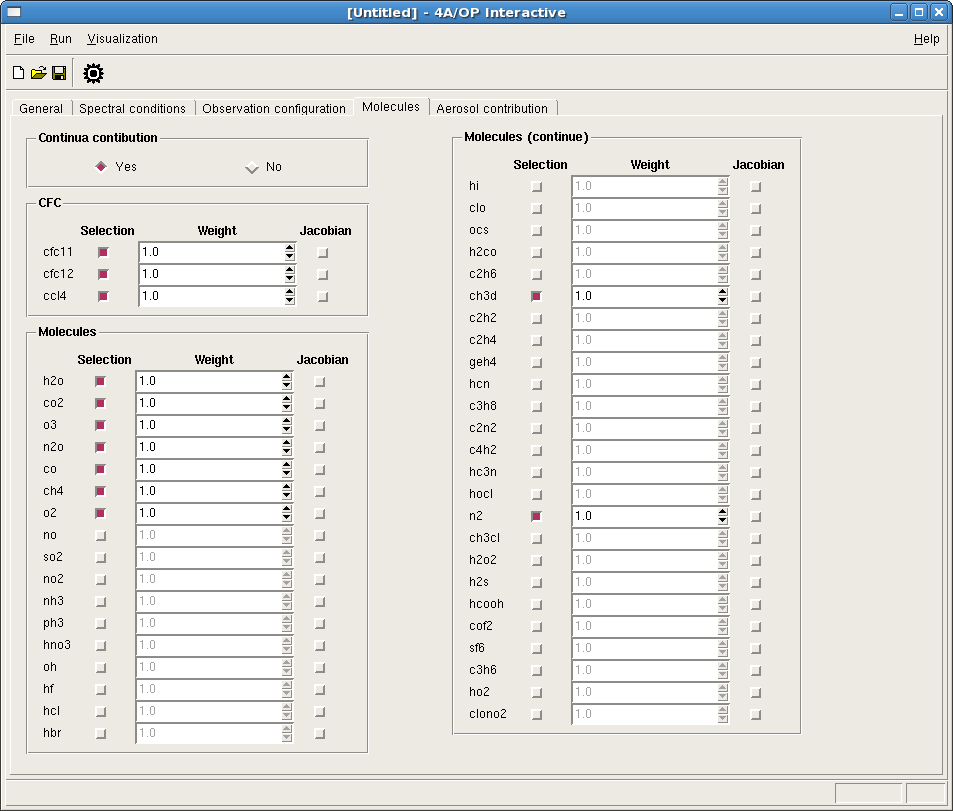
Task: Uncheck the ch3d selection checkbox
Action: pos(536,296)
